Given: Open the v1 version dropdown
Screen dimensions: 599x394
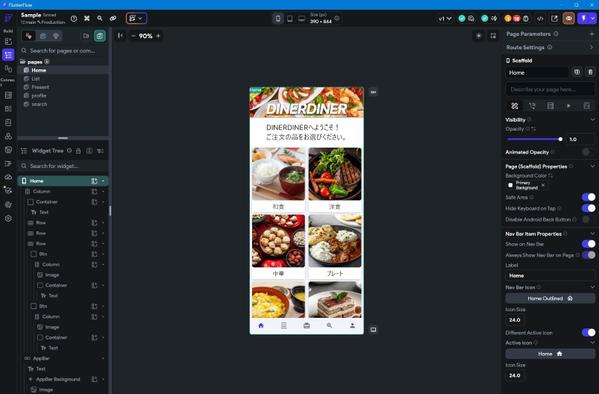Looking at the screenshot, I should (x=445, y=18).
